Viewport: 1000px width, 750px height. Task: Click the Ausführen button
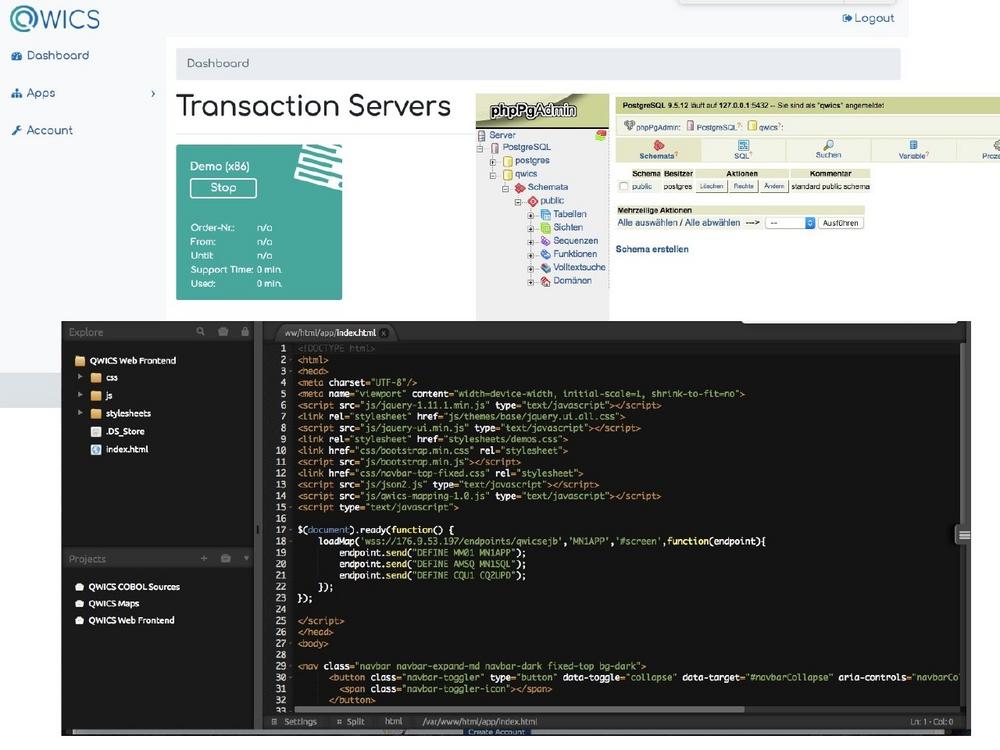point(841,223)
